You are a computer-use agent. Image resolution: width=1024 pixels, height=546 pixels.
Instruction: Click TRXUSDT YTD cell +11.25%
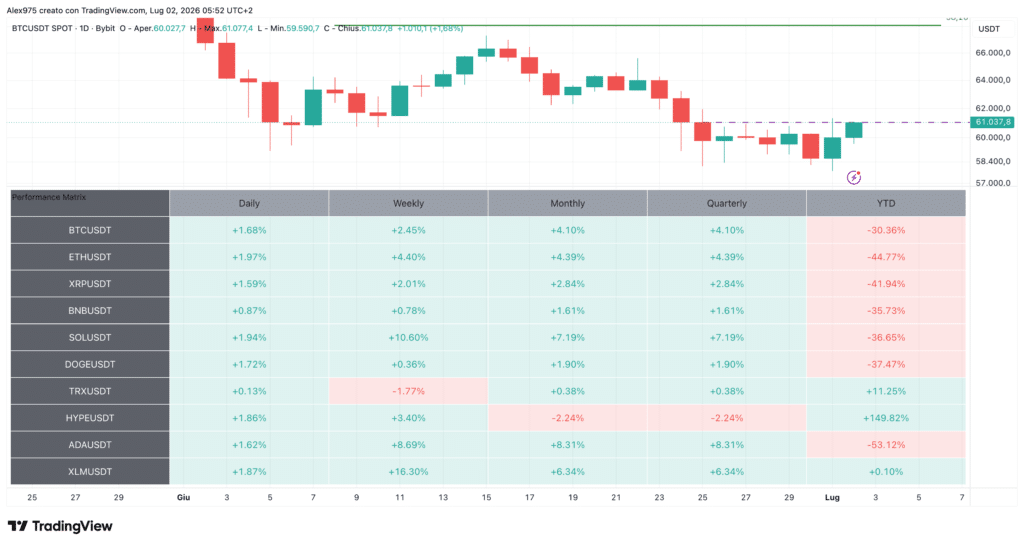(x=886, y=391)
